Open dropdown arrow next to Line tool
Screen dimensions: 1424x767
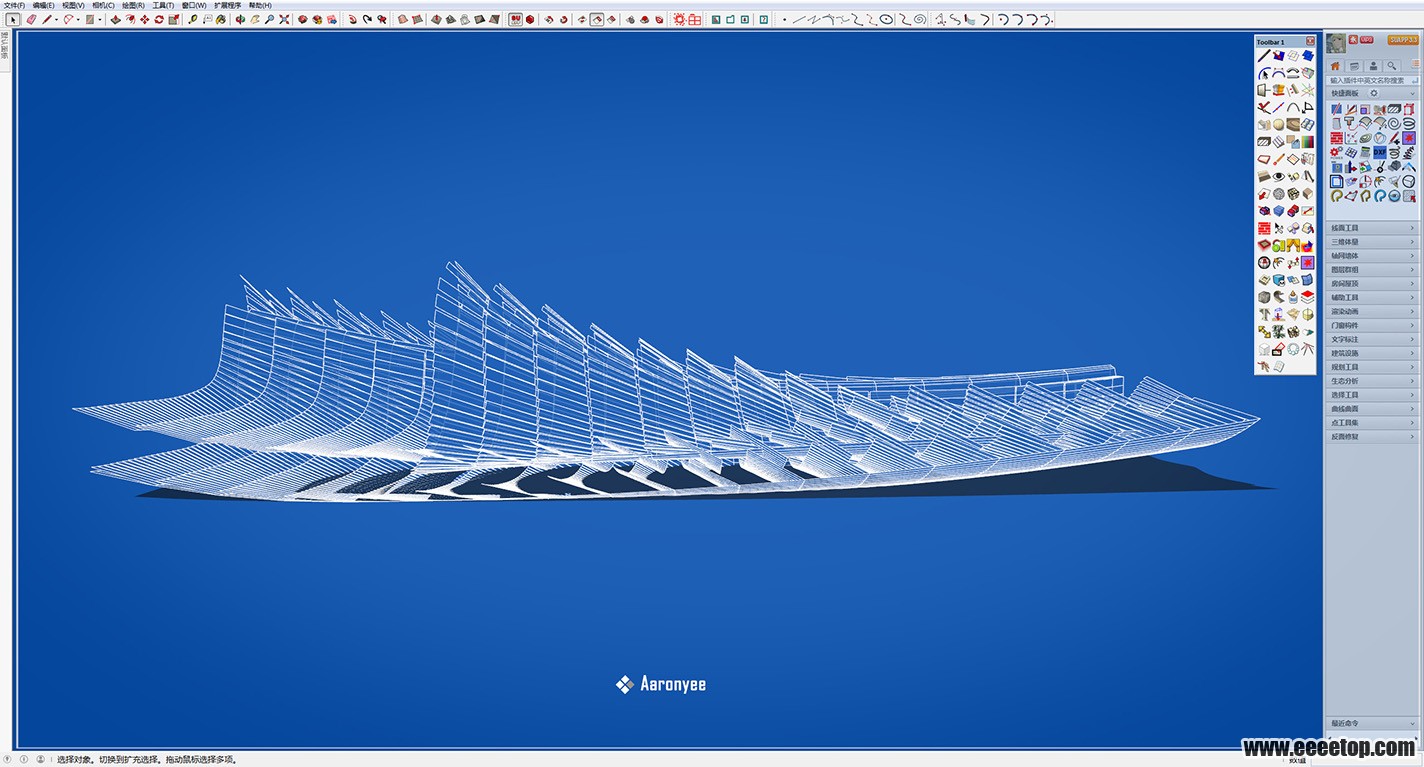click(56, 19)
